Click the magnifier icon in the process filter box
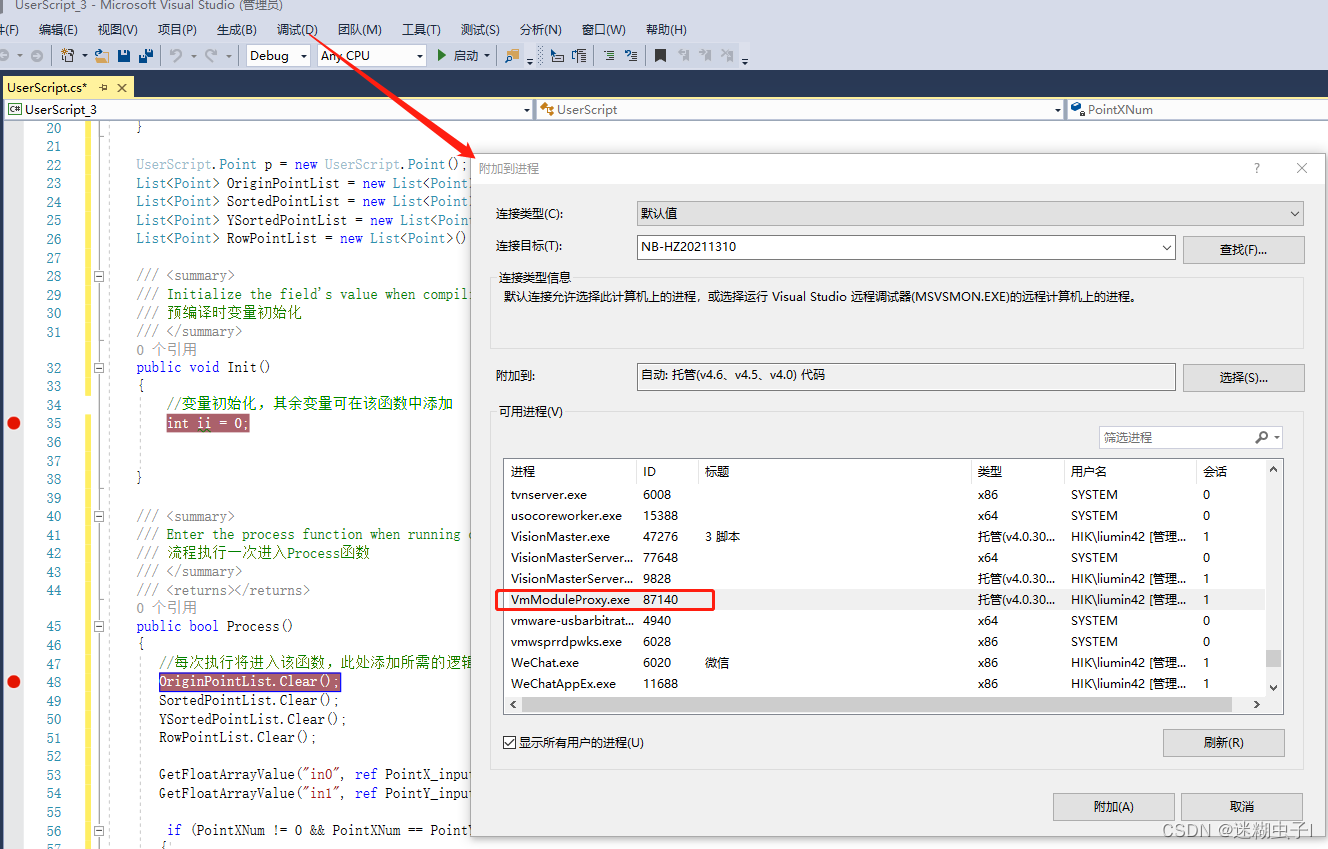The width and height of the screenshot is (1328, 849). 1262,437
